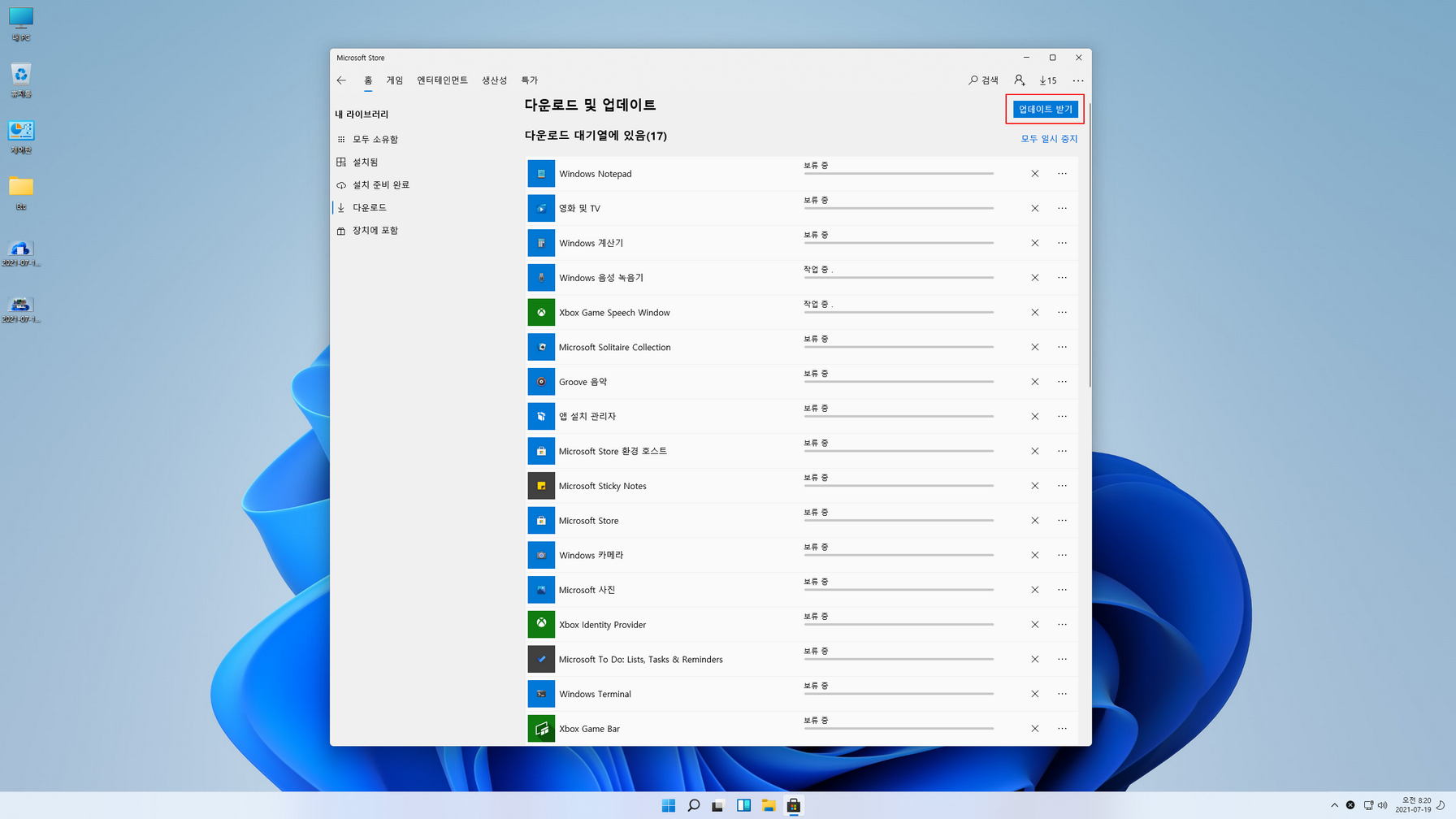Viewport: 1456px width, 819px height.
Task: Open more options for Microsoft Store row
Action: coord(1063,521)
